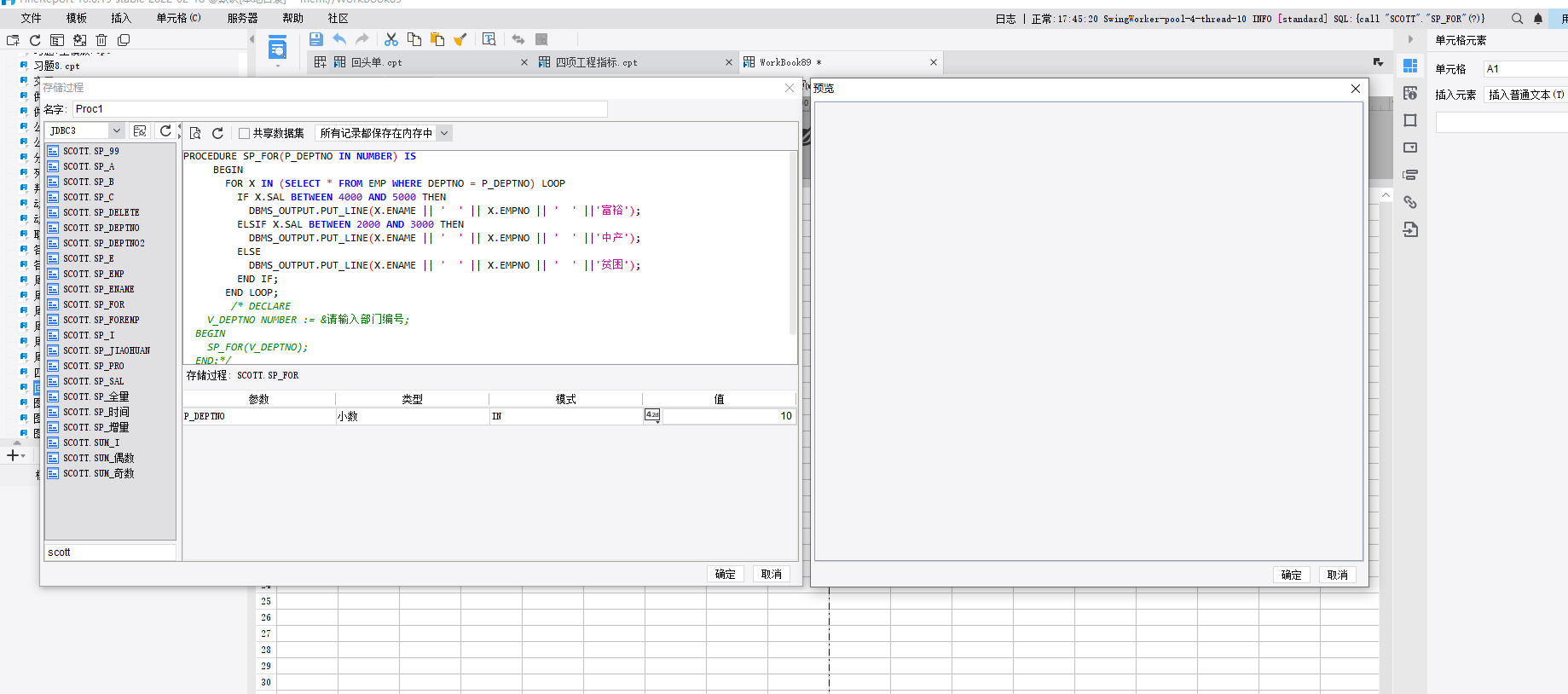1568x694 pixels.
Task: Open the 模板 menu
Action: pyautogui.click(x=77, y=18)
